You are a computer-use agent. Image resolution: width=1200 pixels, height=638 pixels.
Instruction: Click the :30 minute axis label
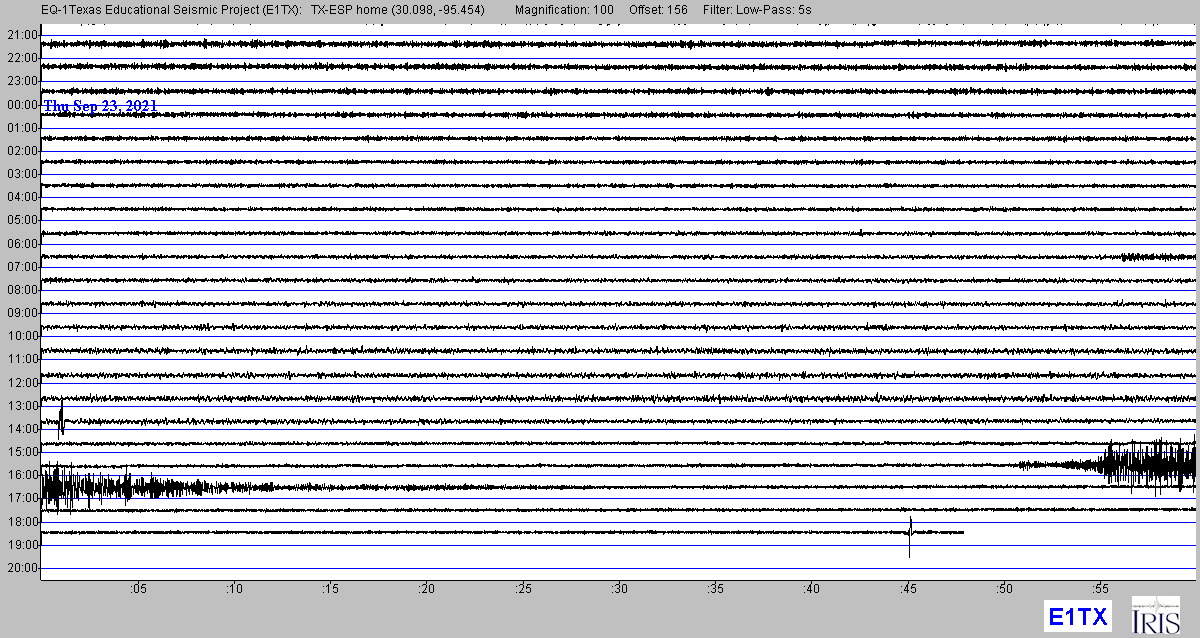[619, 588]
